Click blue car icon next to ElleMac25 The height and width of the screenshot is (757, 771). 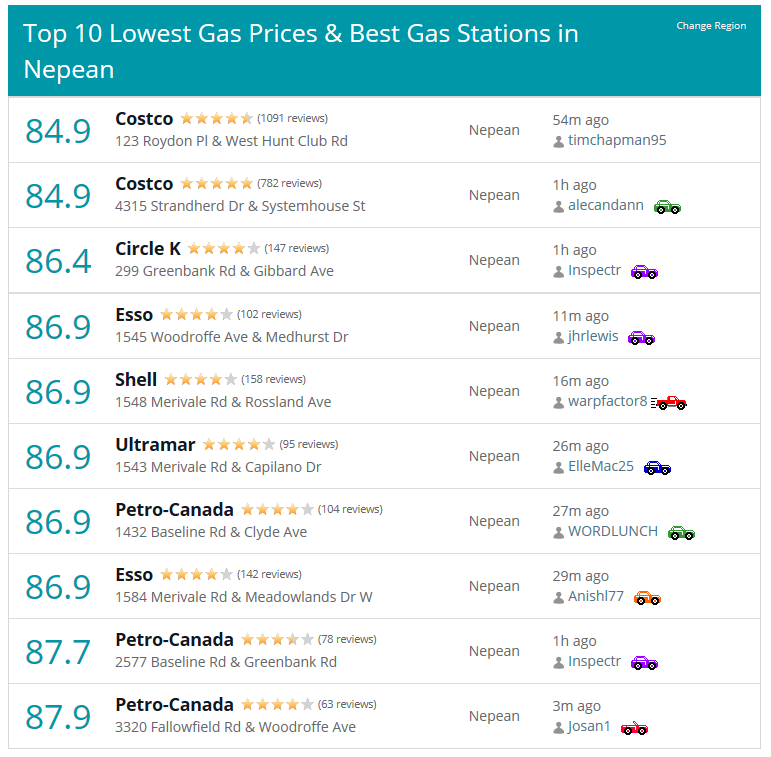coord(657,467)
